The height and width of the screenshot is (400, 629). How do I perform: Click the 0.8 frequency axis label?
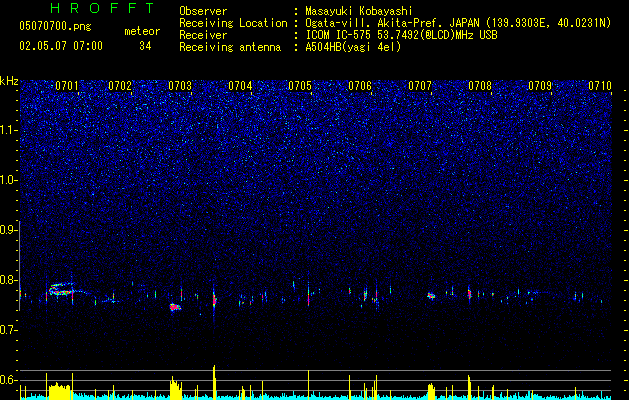pyautogui.click(x=9, y=280)
